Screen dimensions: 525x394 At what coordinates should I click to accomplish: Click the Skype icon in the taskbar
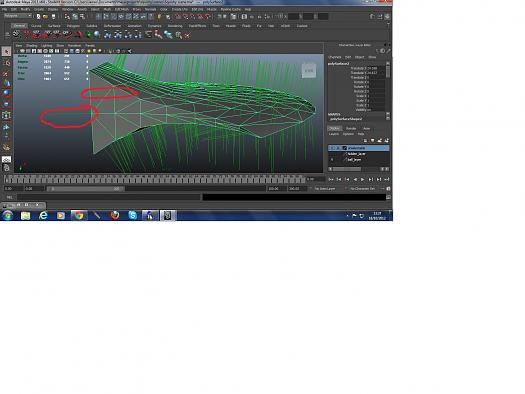pos(133,215)
